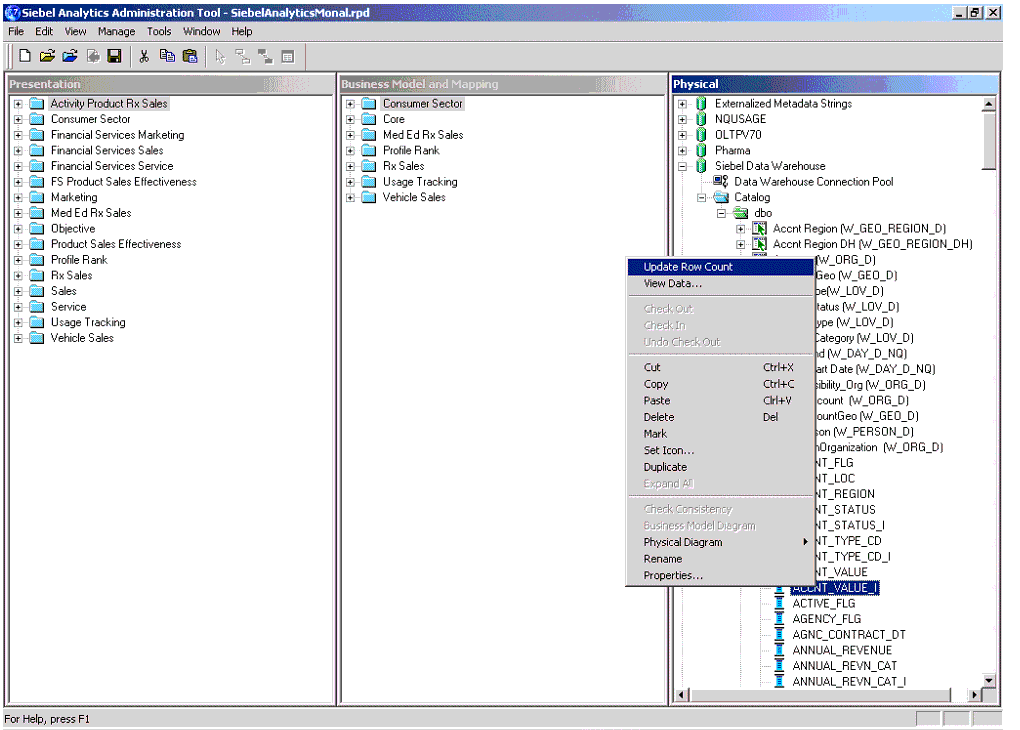
Task: Click the yellow Open folder toolbar icon
Action: tap(47, 56)
